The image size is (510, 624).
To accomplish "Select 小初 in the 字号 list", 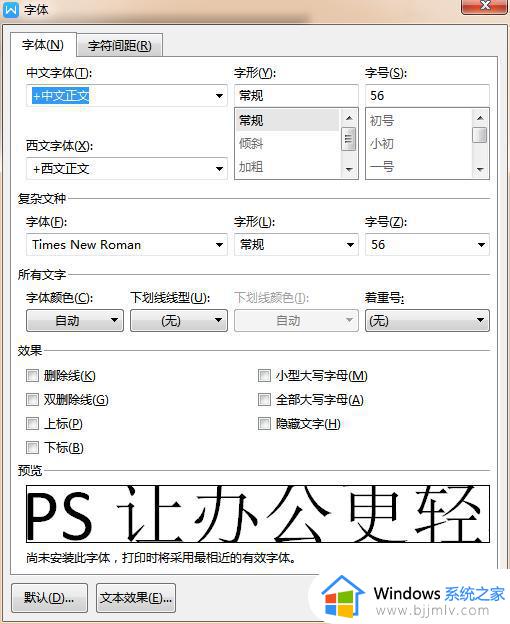I will [419, 143].
